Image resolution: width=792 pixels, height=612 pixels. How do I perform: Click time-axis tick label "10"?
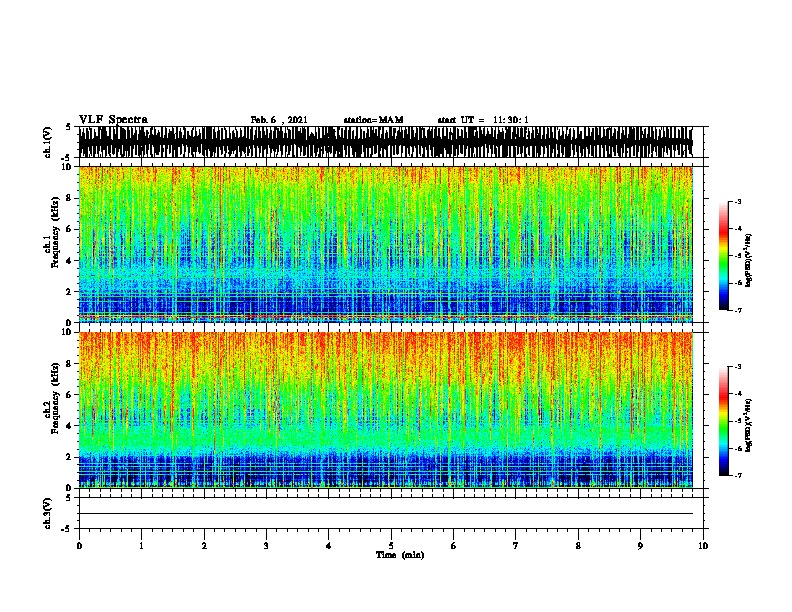(703, 546)
